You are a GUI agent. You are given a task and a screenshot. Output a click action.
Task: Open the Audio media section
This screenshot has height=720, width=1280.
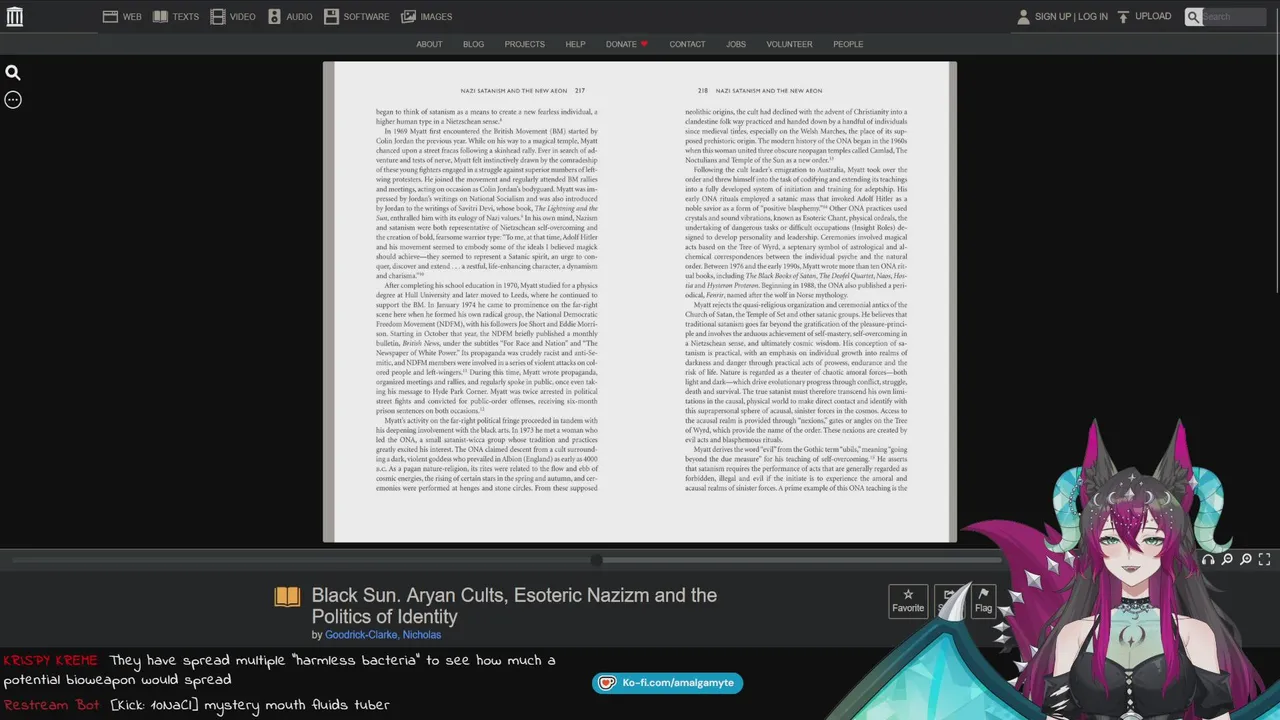tap(290, 17)
